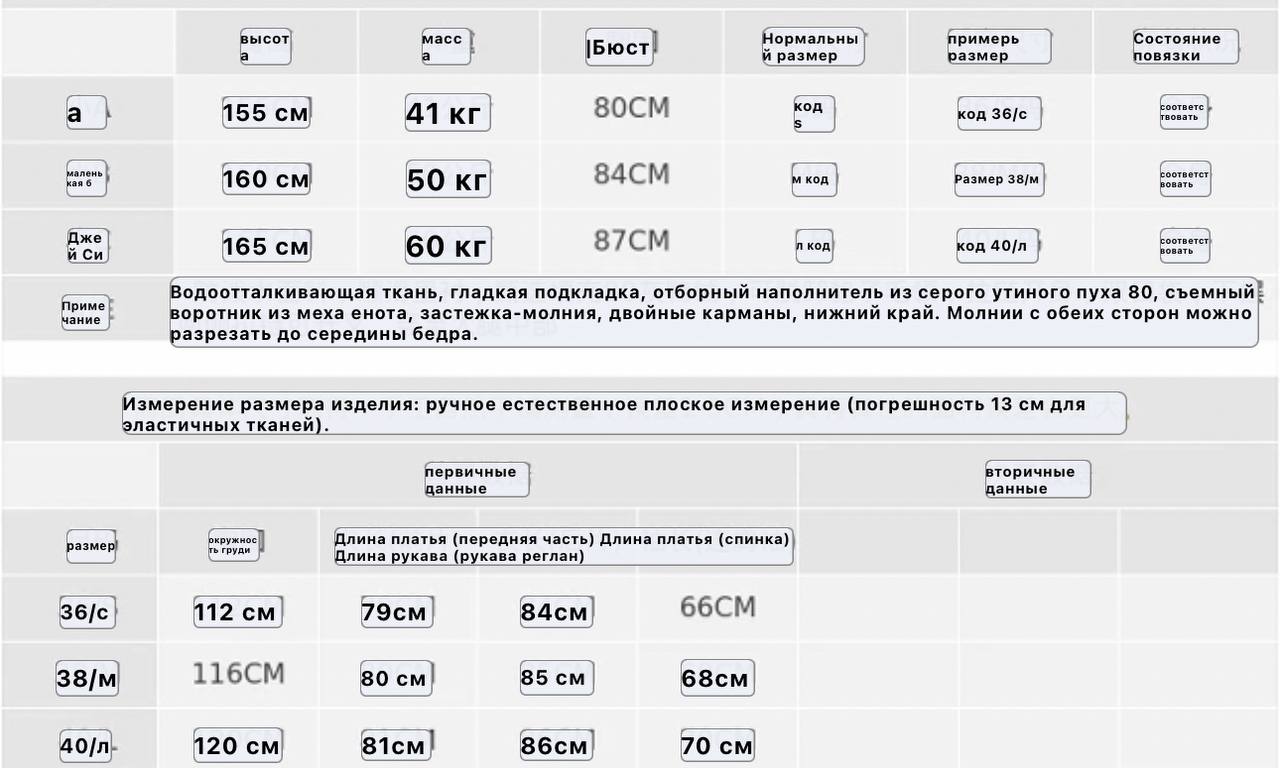
Task: Click the '41 кг' weight cell
Action: [x=447, y=112]
